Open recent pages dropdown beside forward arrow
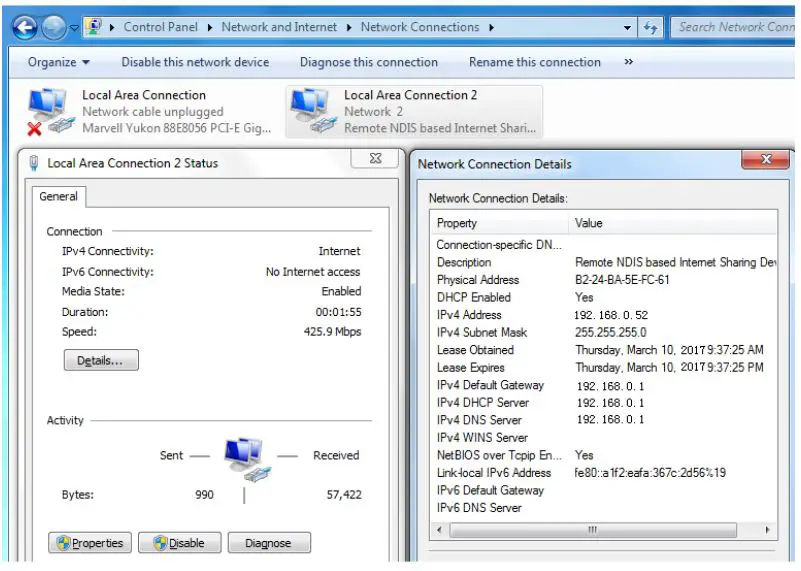 (x=74, y=28)
